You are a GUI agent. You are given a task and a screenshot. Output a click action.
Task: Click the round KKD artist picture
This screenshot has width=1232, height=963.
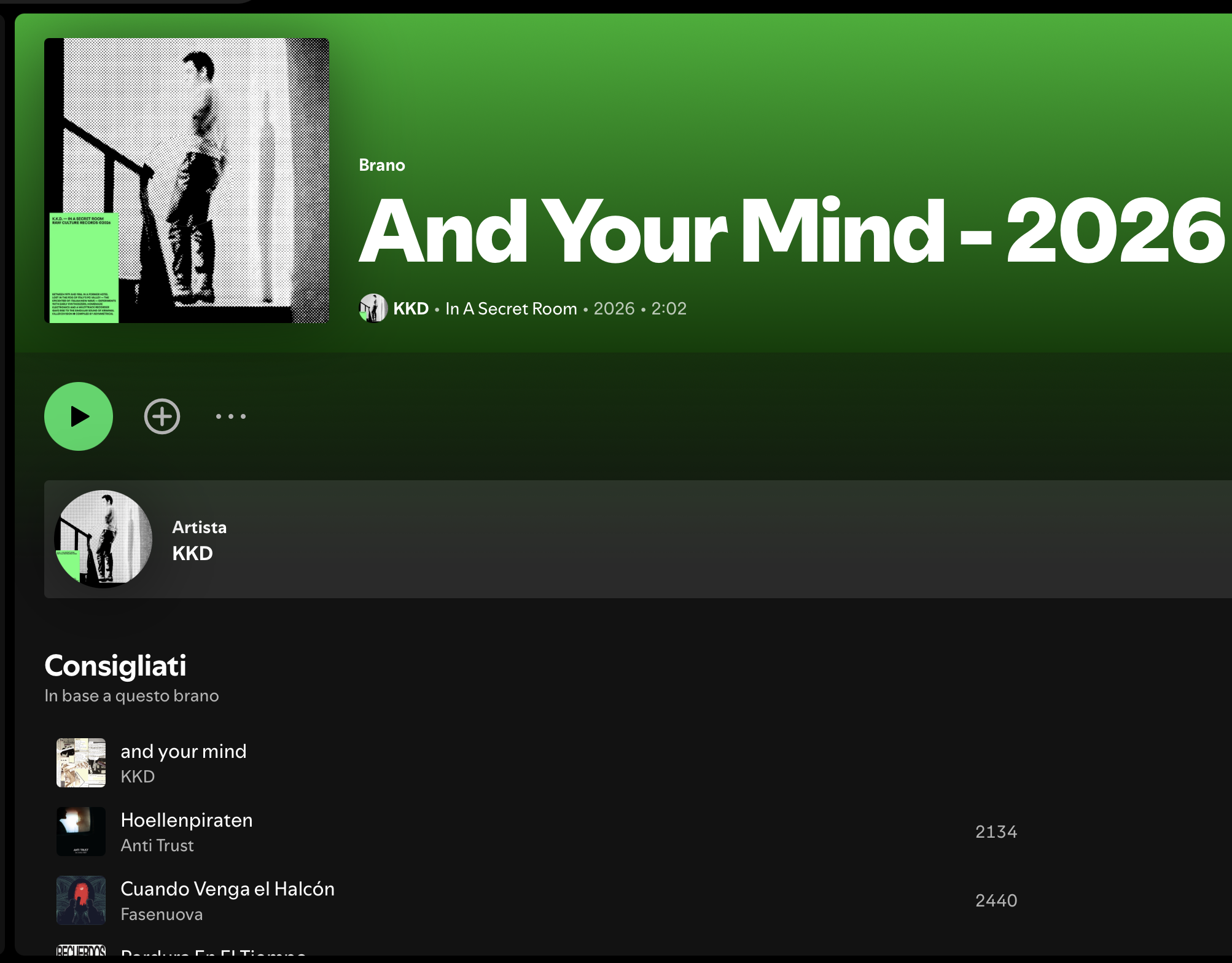click(103, 539)
